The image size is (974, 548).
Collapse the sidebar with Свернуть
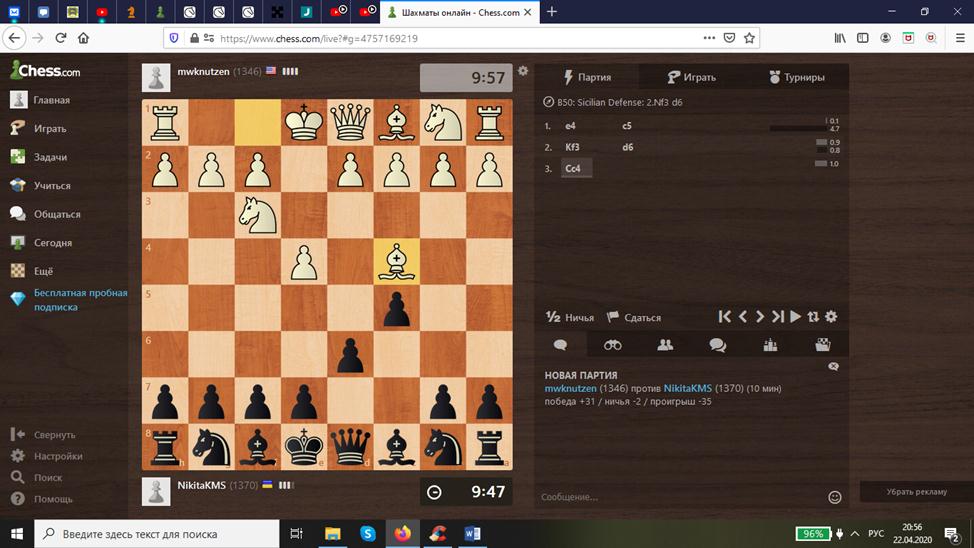point(43,435)
